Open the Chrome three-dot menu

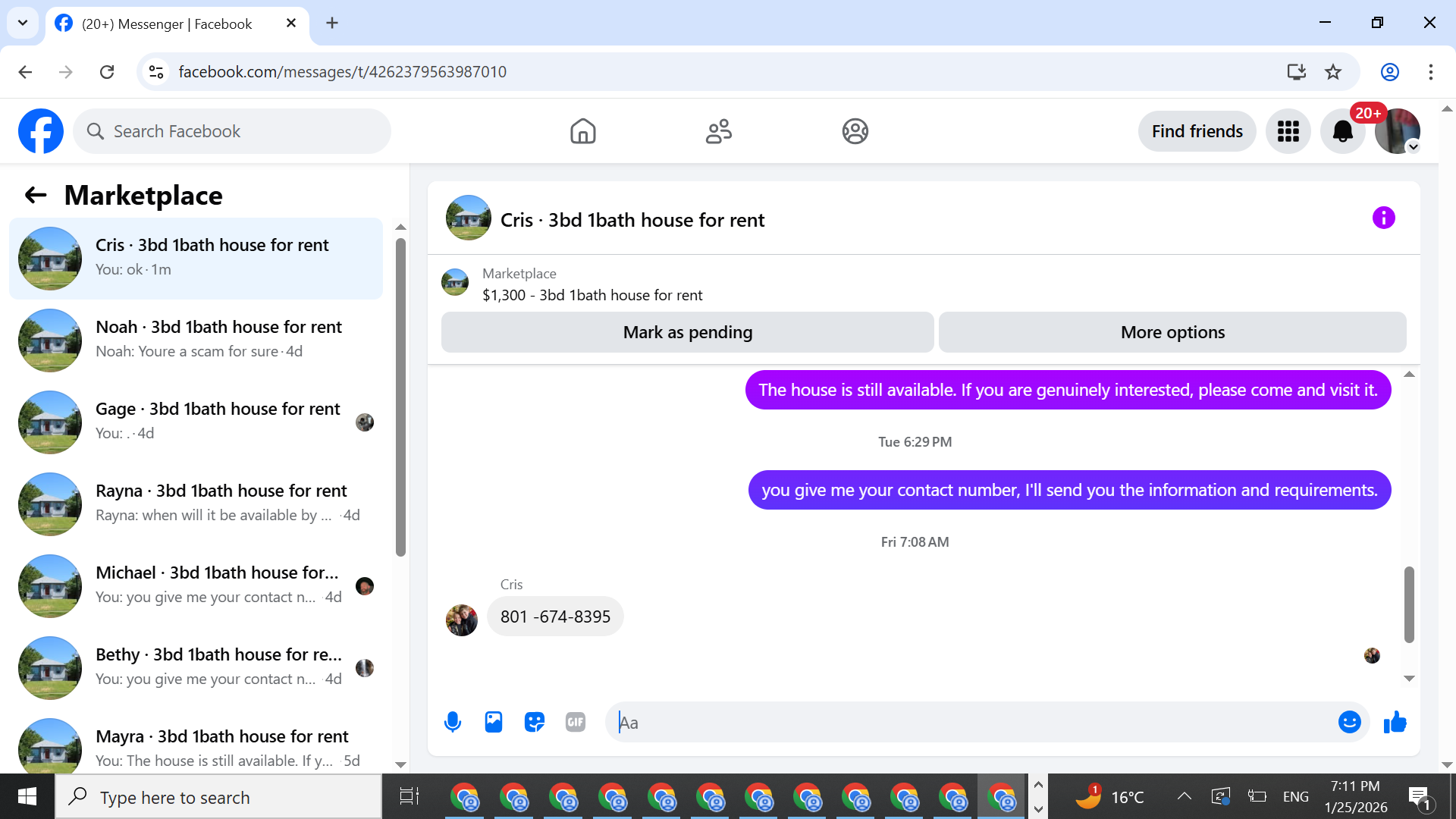tap(1431, 72)
